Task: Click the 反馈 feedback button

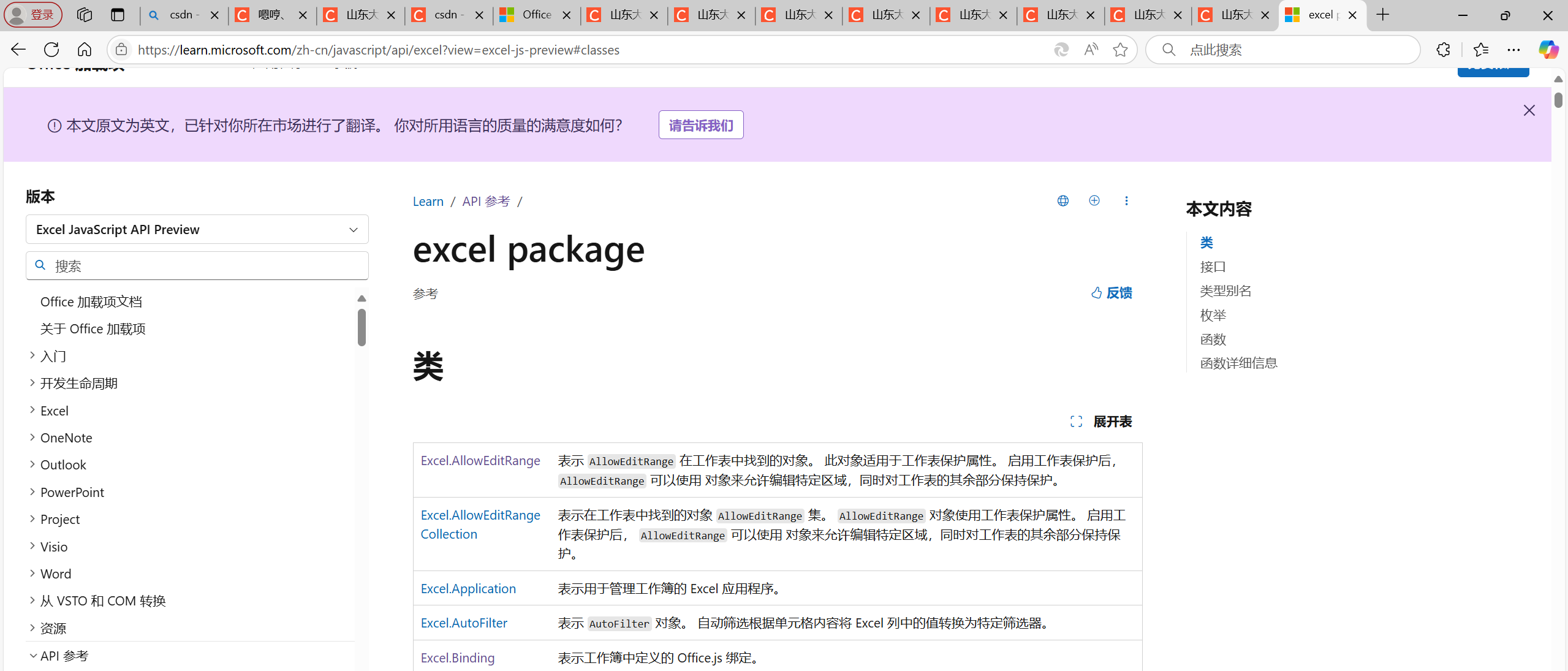Action: pos(1112,293)
